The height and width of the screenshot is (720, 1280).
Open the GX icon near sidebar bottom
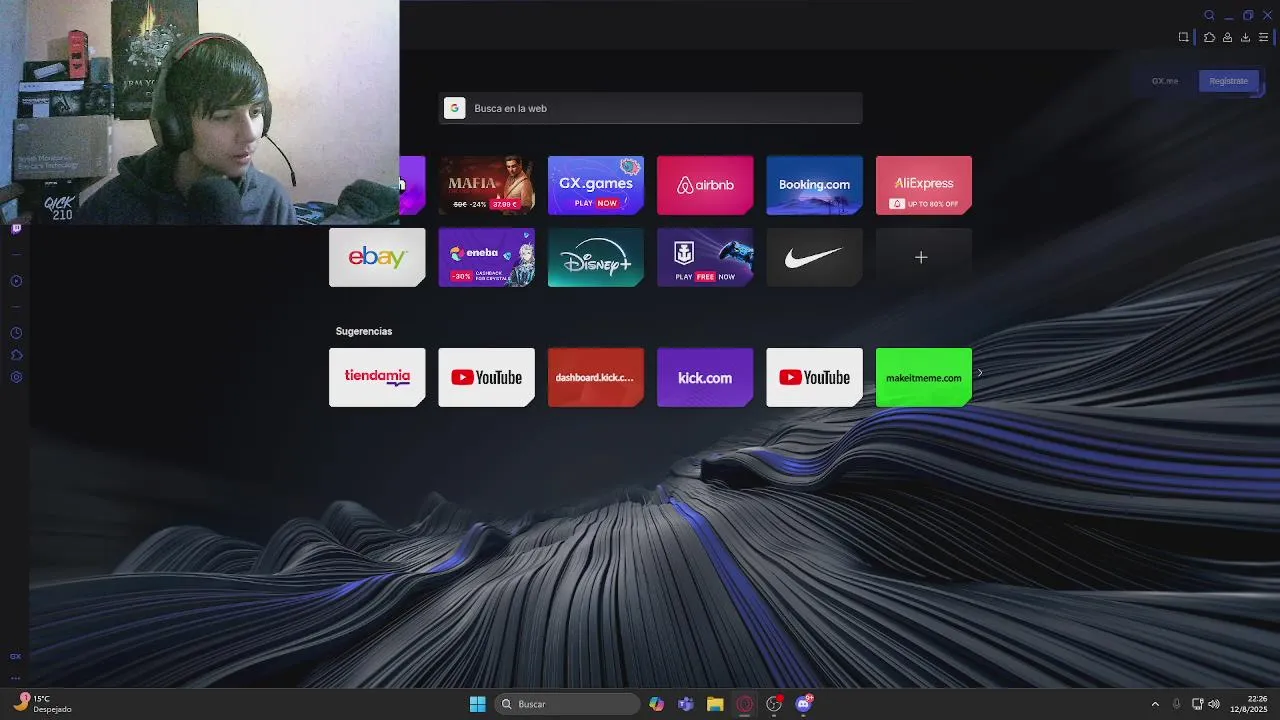pyautogui.click(x=15, y=657)
